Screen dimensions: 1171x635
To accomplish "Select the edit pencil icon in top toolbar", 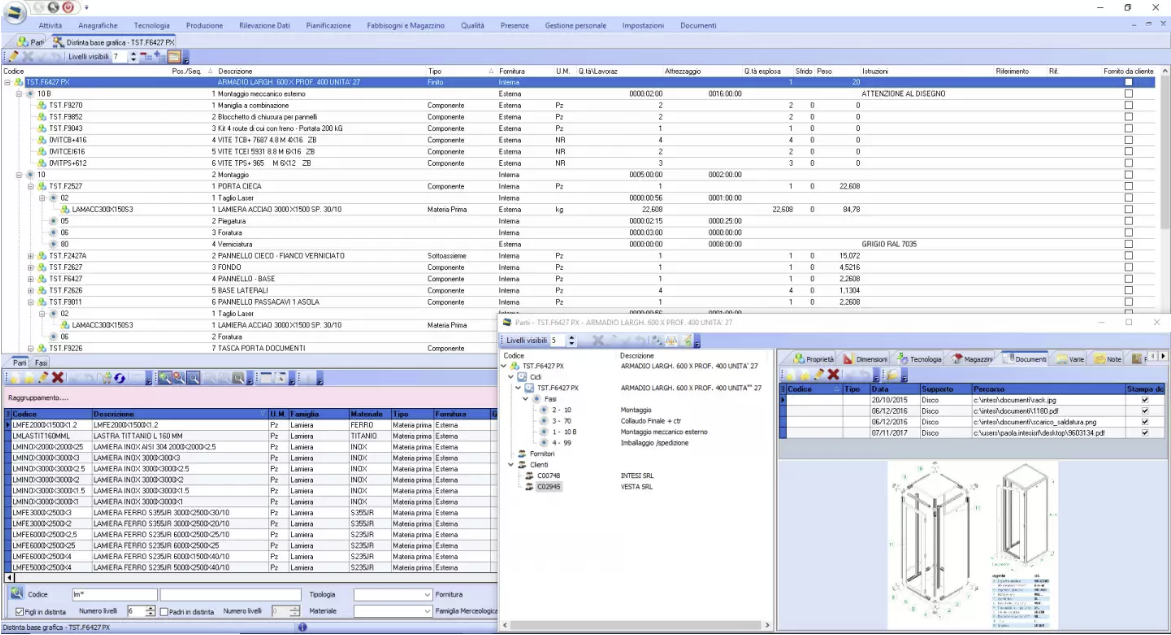I will point(14,56).
